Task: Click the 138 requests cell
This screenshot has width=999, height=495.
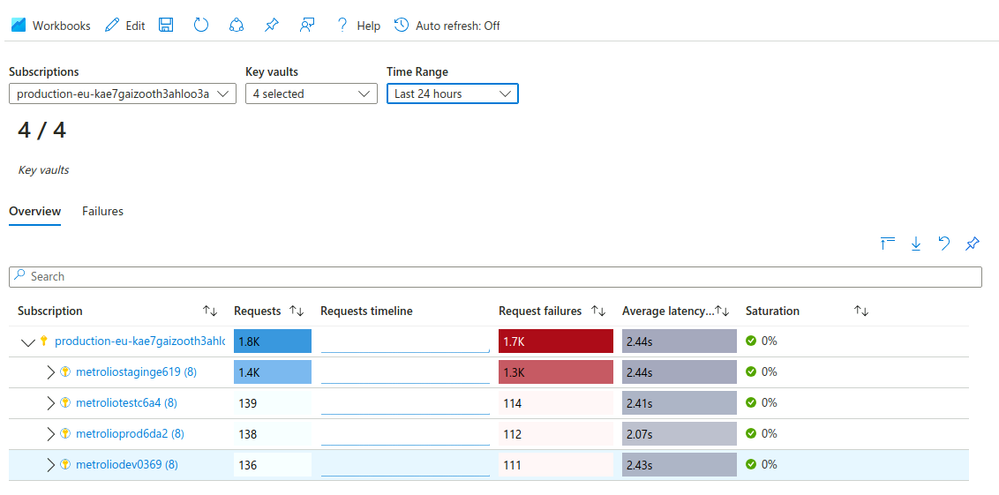Action: tap(273, 434)
